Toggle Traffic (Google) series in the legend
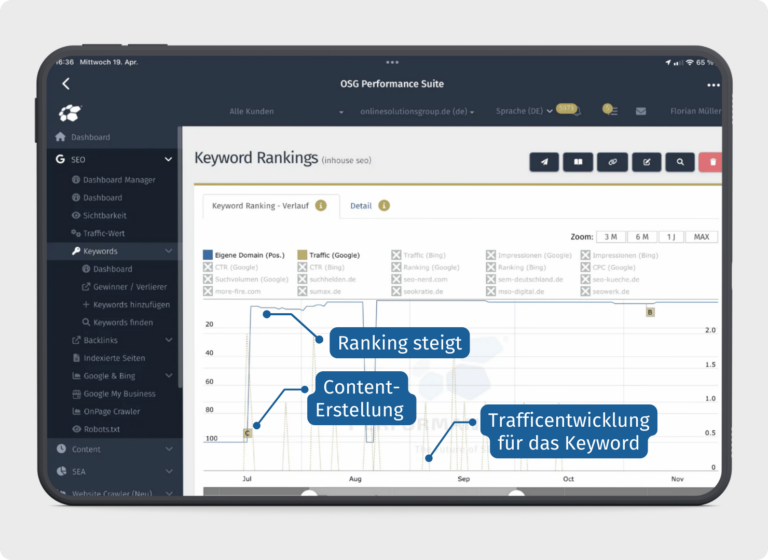 (329, 255)
